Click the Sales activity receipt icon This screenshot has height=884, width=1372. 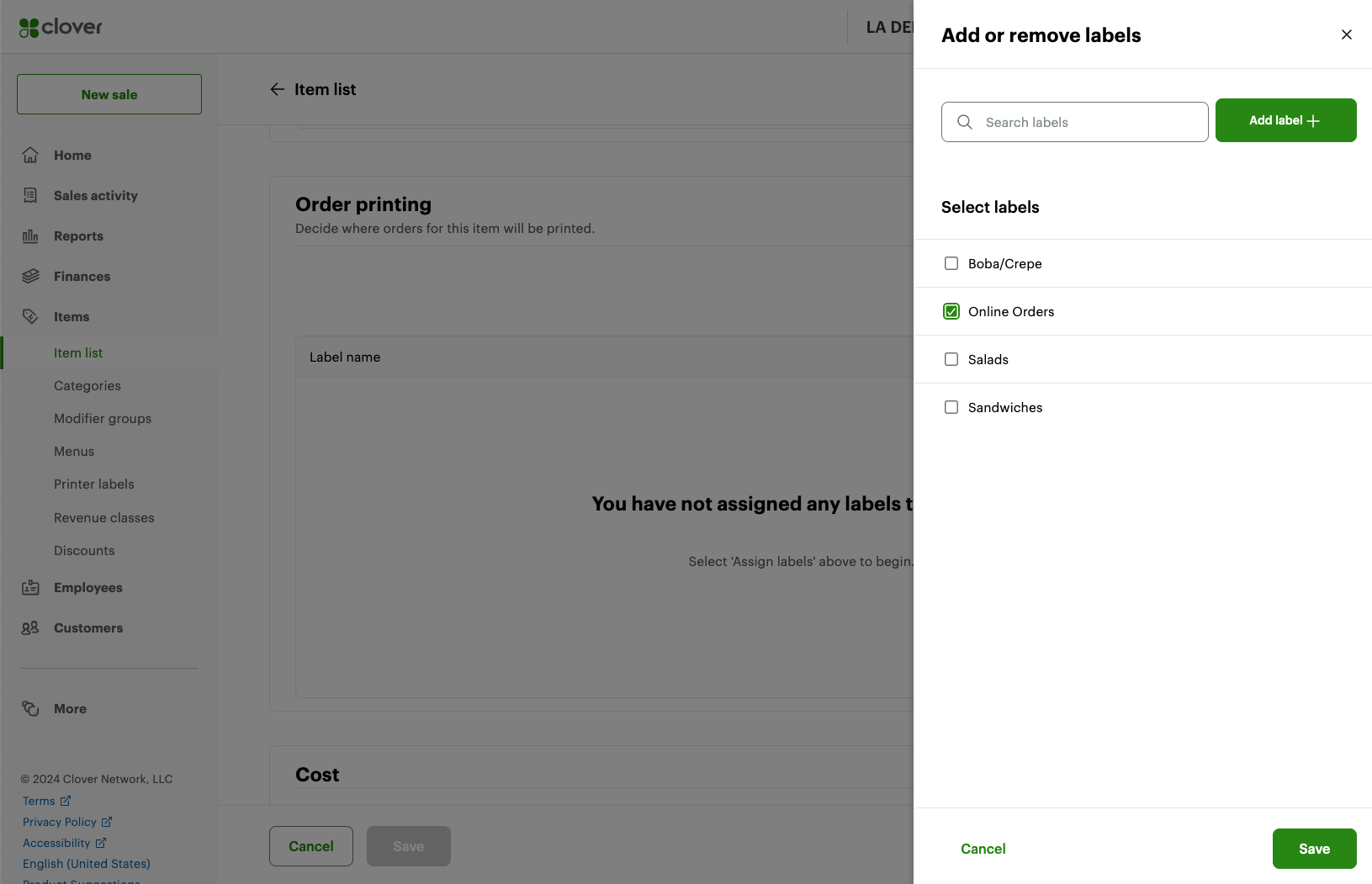point(30,195)
